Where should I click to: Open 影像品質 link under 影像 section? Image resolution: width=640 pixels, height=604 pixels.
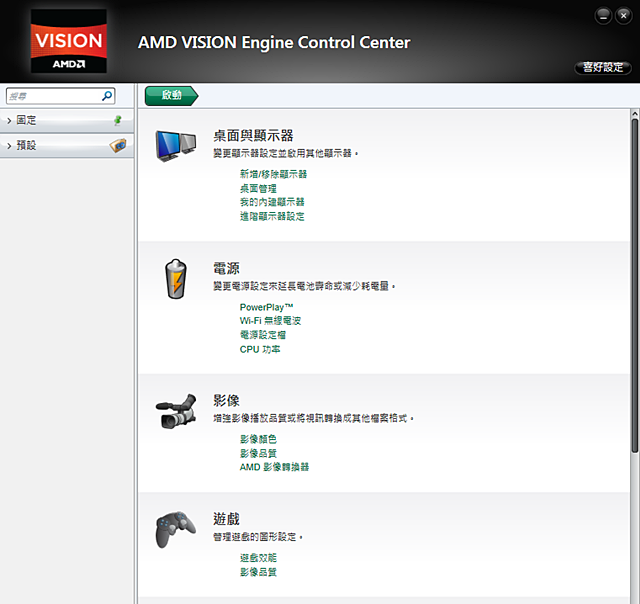258,453
